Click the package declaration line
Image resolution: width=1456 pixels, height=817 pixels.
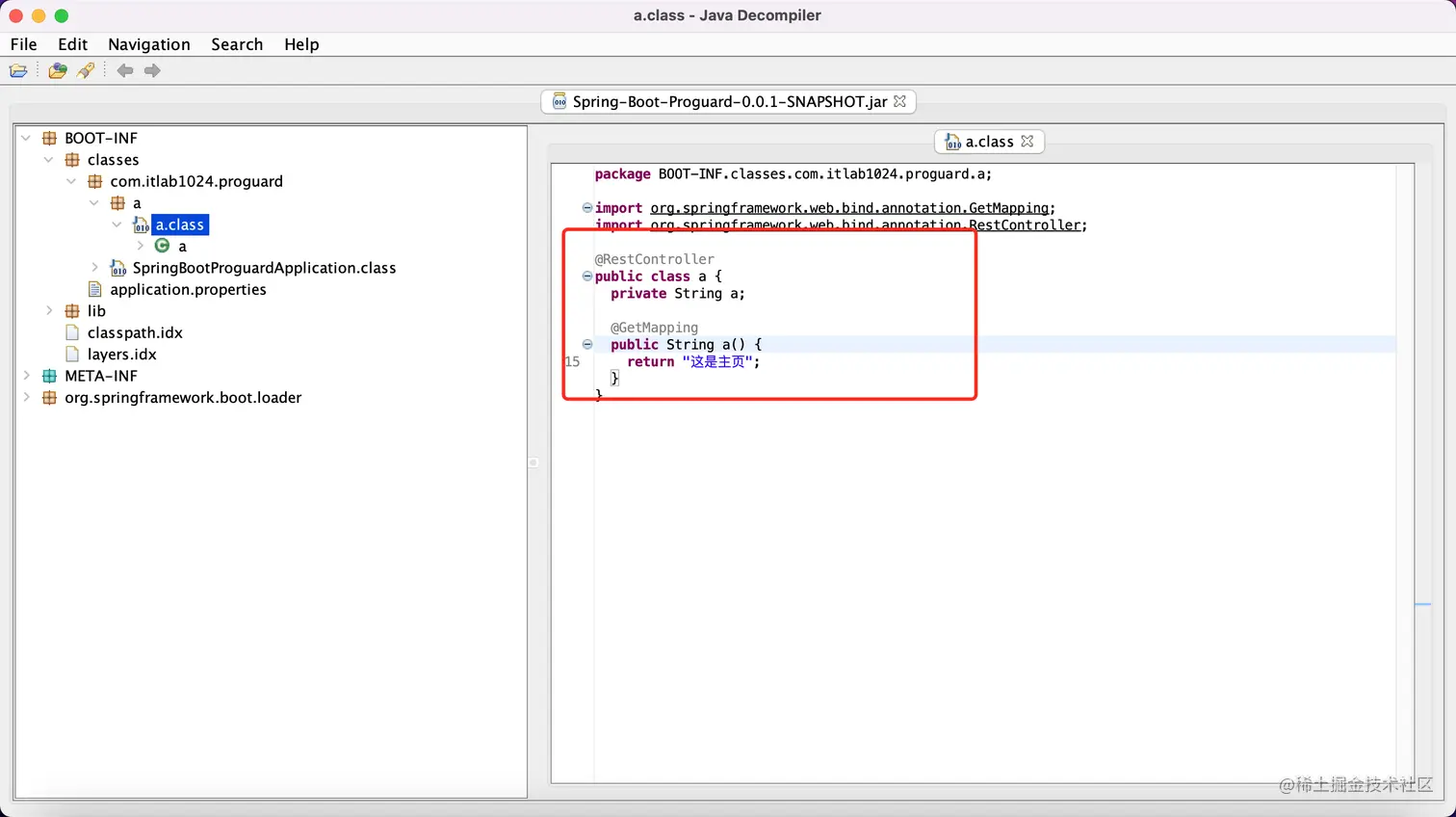pos(793,174)
